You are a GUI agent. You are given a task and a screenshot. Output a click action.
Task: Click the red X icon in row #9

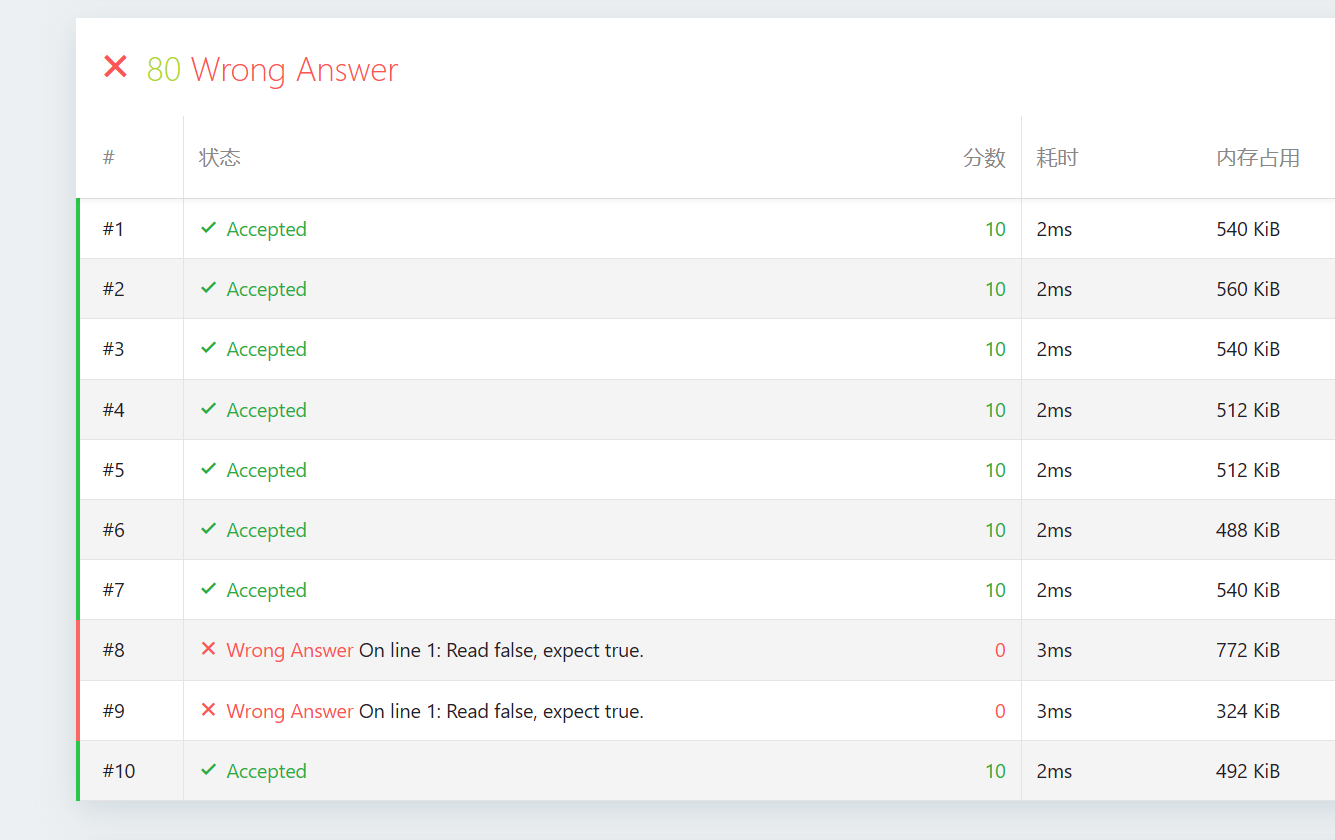[x=208, y=710]
